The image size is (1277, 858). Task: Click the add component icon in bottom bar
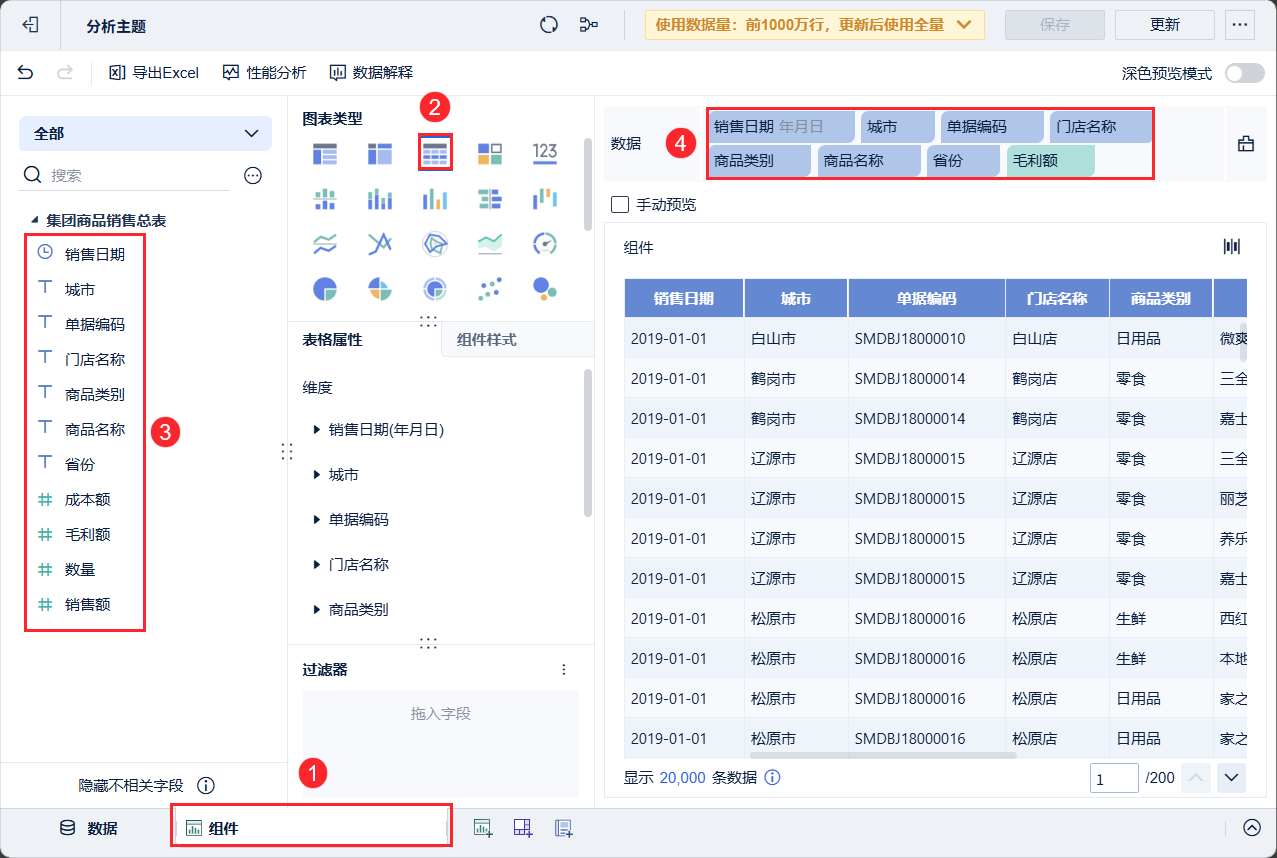click(483, 828)
